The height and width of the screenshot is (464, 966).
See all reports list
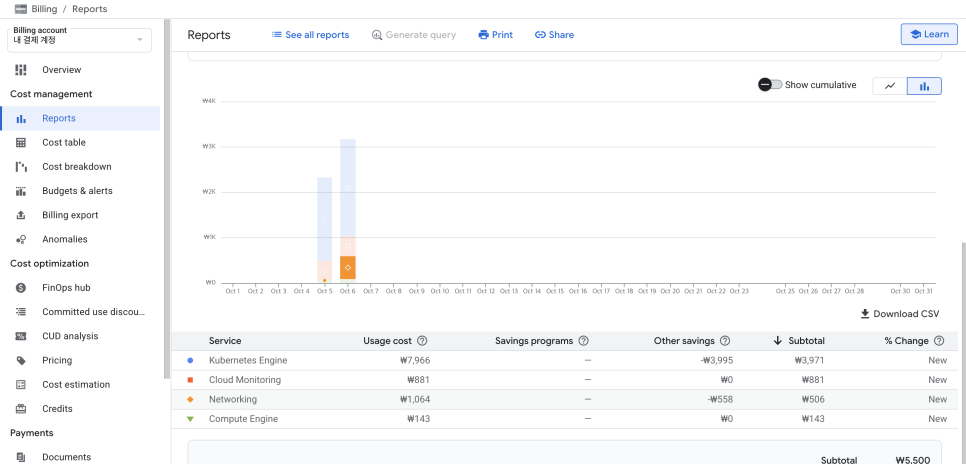click(x=310, y=35)
